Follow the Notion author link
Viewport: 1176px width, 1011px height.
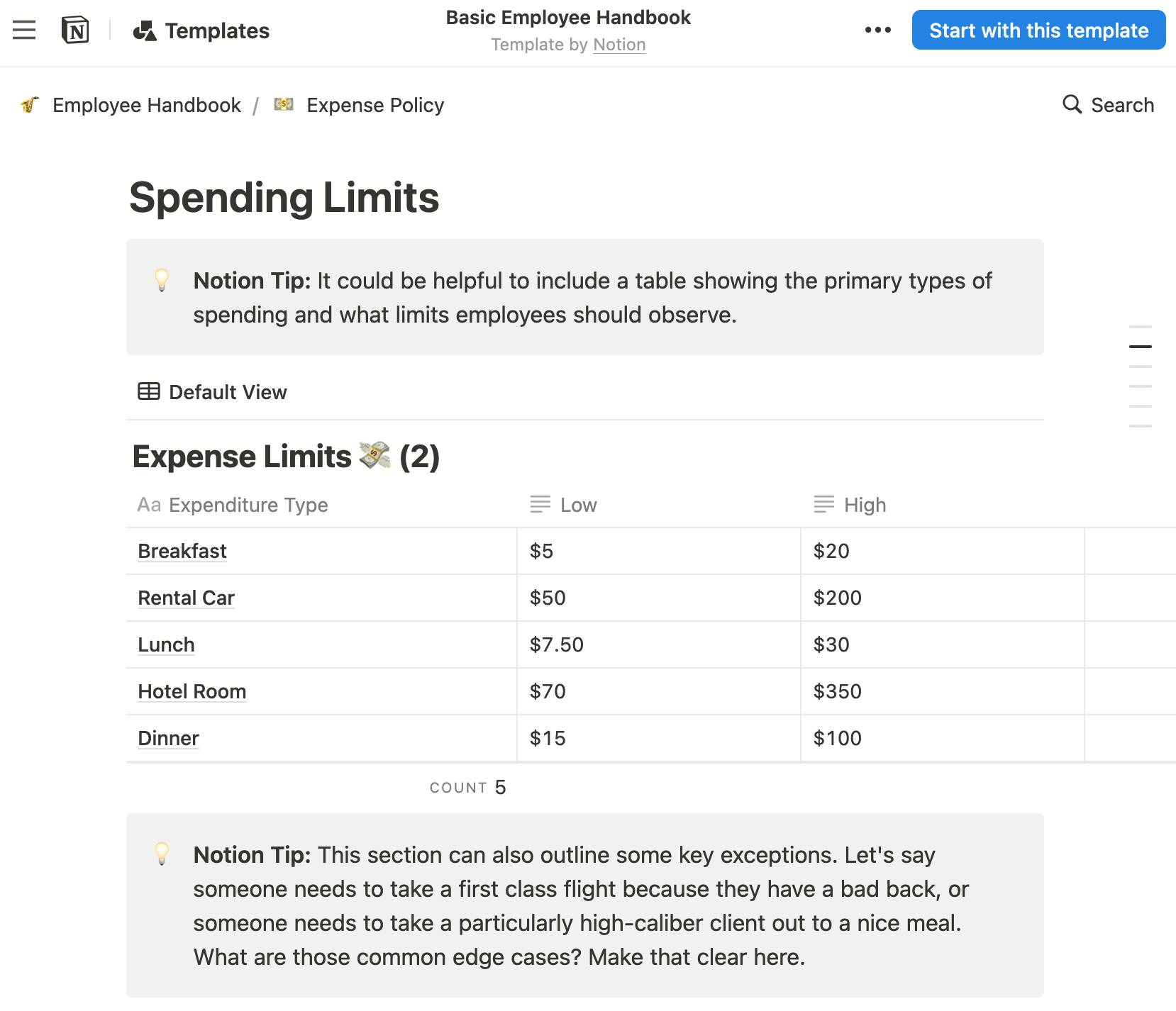click(x=619, y=44)
